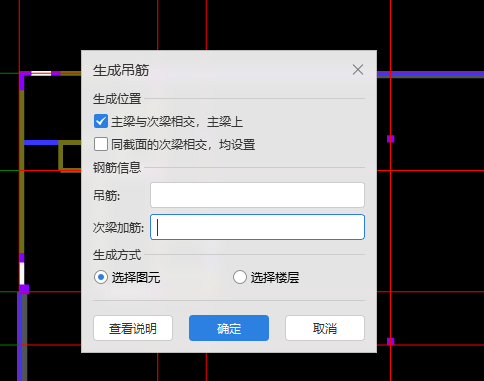Open 查看说明 help button
Screen dimensions: 484x381
click(x=133, y=328)
